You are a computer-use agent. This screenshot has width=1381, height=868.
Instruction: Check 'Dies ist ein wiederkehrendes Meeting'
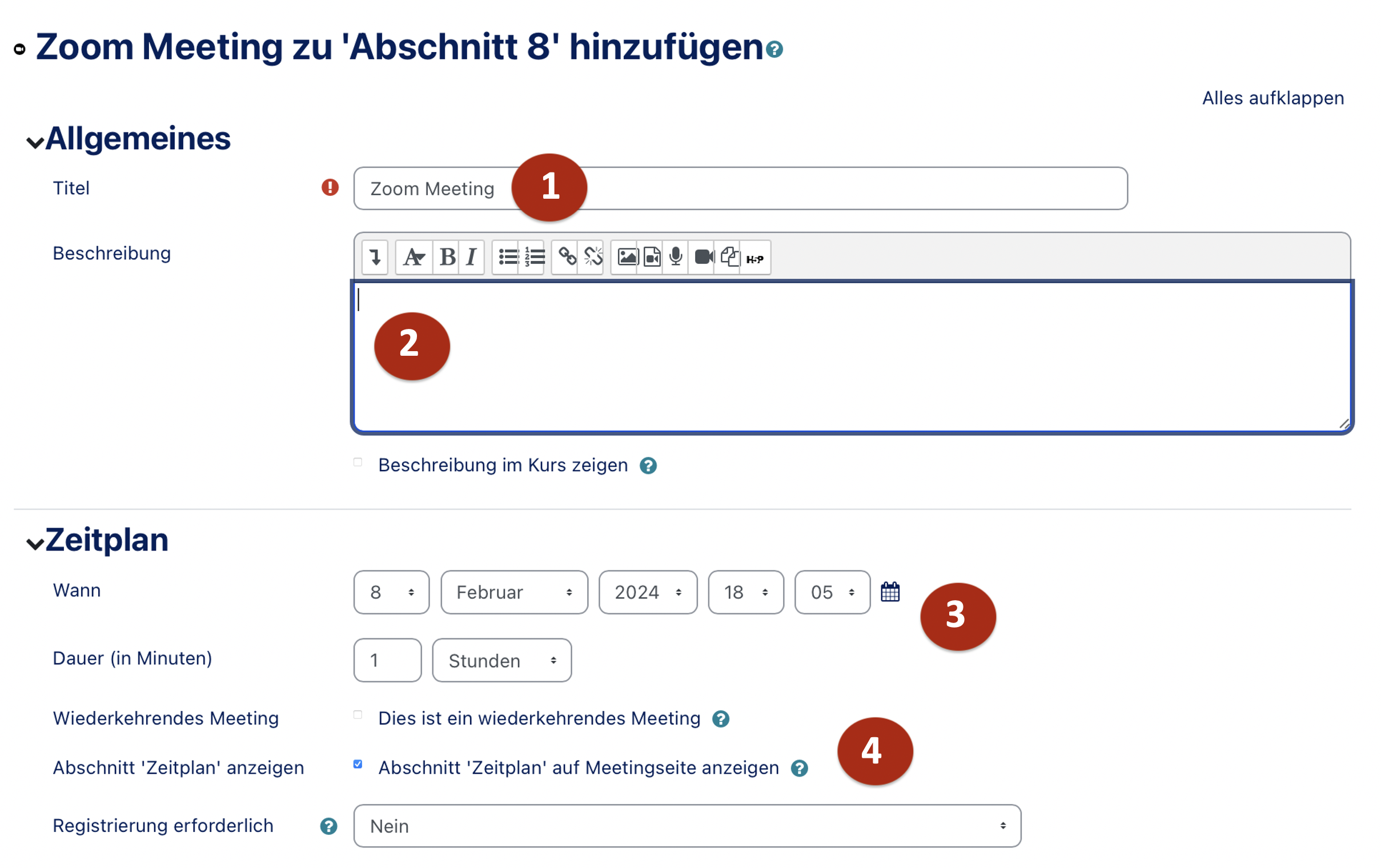click(x=358, y=715)
